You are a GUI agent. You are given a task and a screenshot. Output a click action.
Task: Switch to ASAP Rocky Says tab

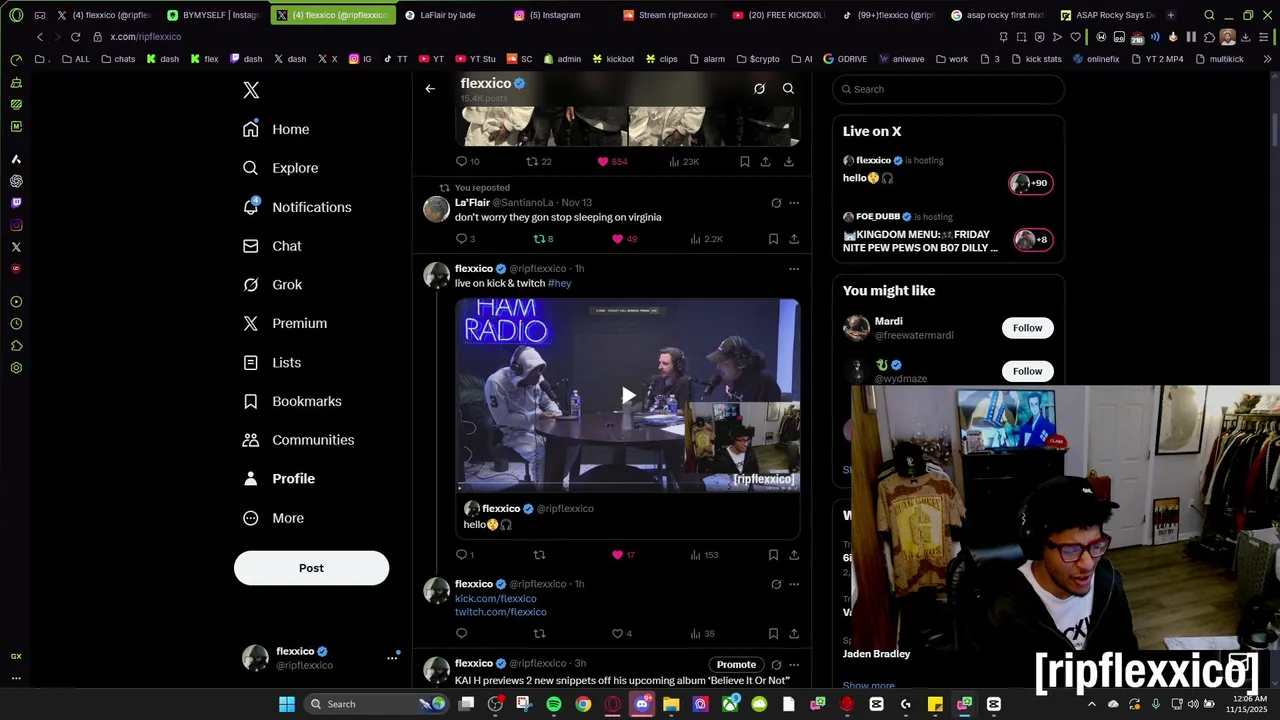(1107, 15)
